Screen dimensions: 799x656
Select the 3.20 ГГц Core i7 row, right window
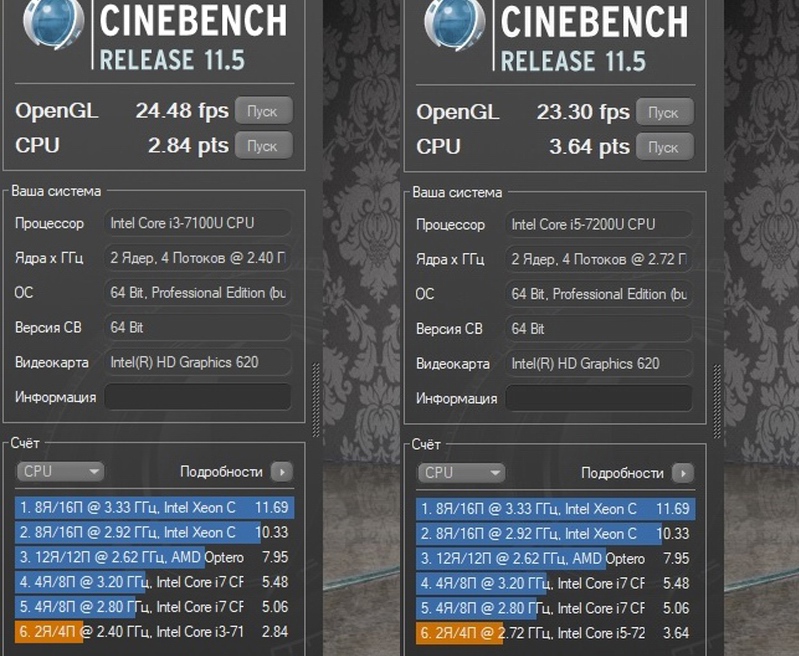[x=555, y=584]
